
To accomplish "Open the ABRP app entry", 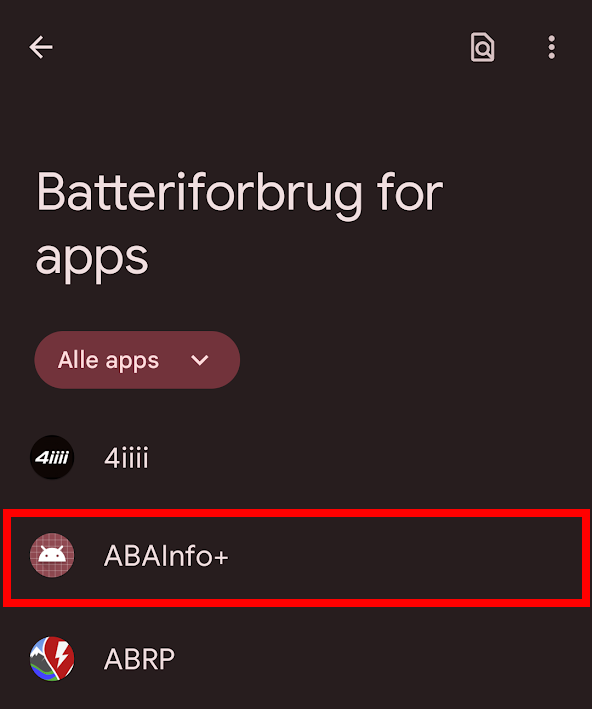I will (296, 658).
